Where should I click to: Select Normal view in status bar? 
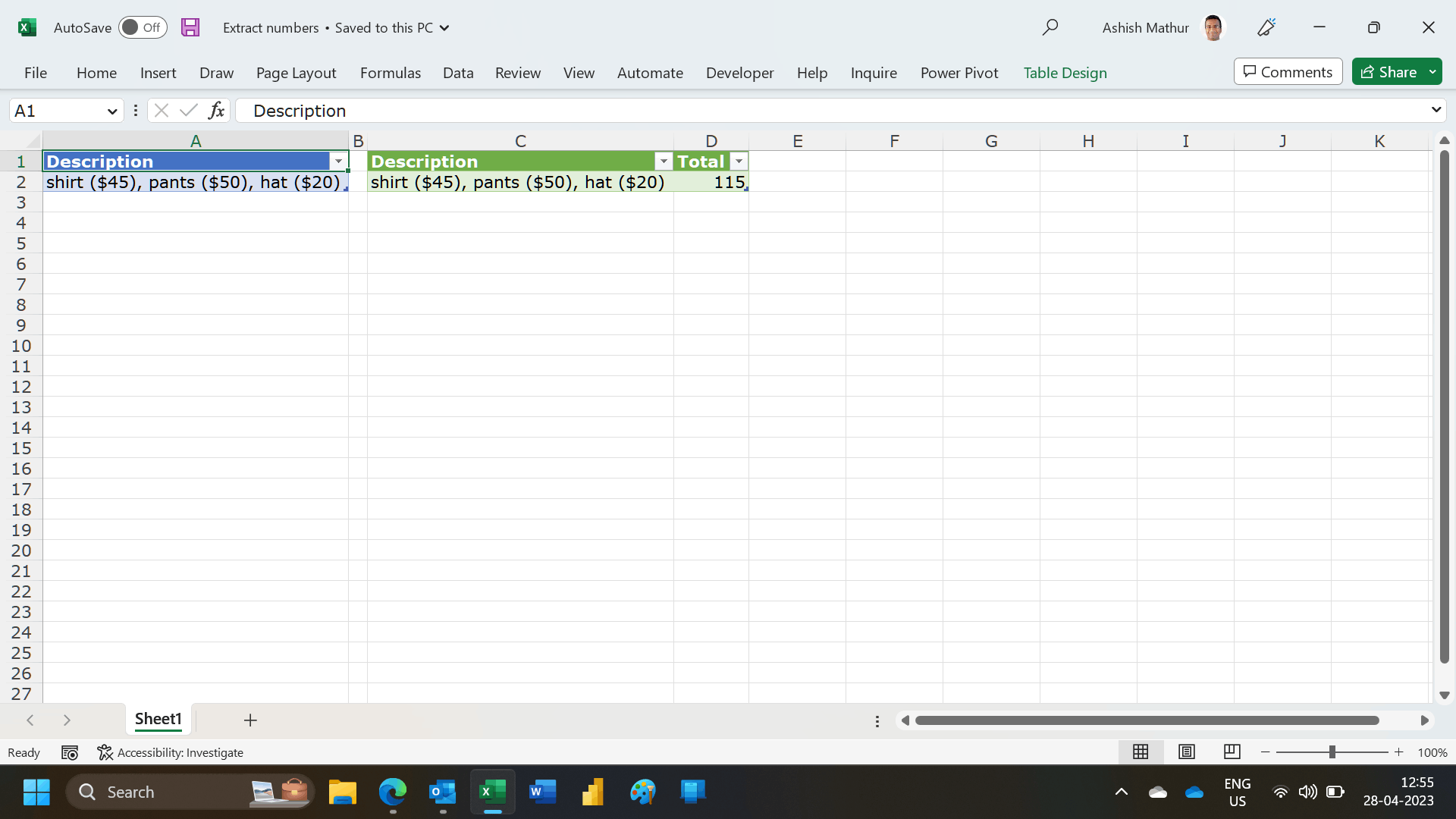[x=1140, y=752]
